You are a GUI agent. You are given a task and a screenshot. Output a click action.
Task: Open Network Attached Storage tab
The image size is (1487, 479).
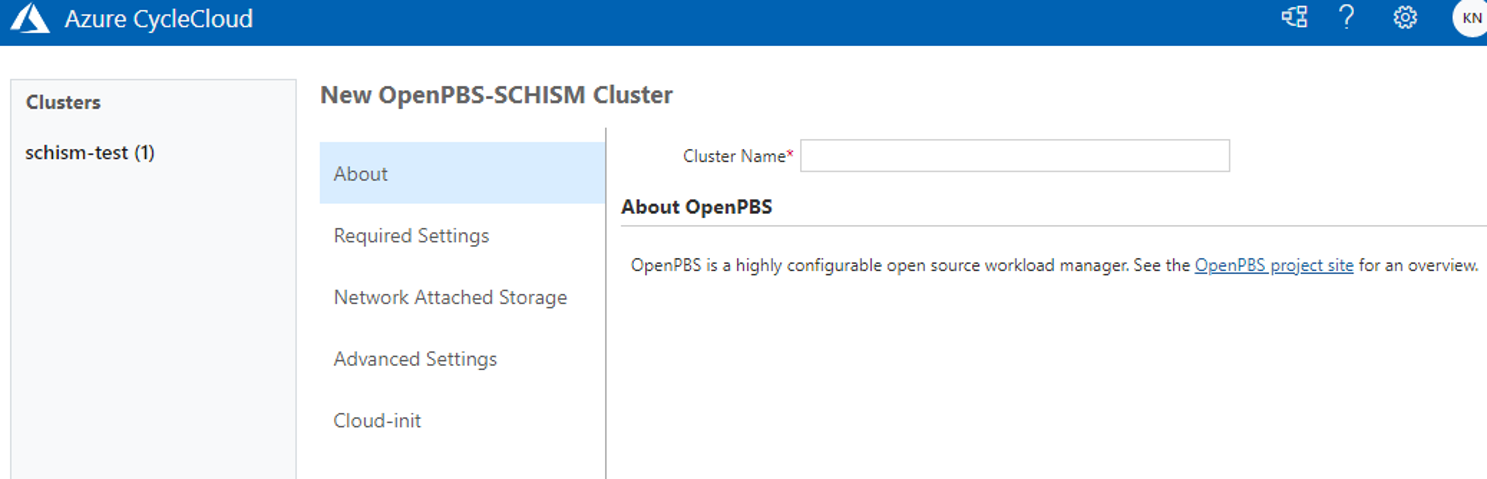tap(462, 297)
